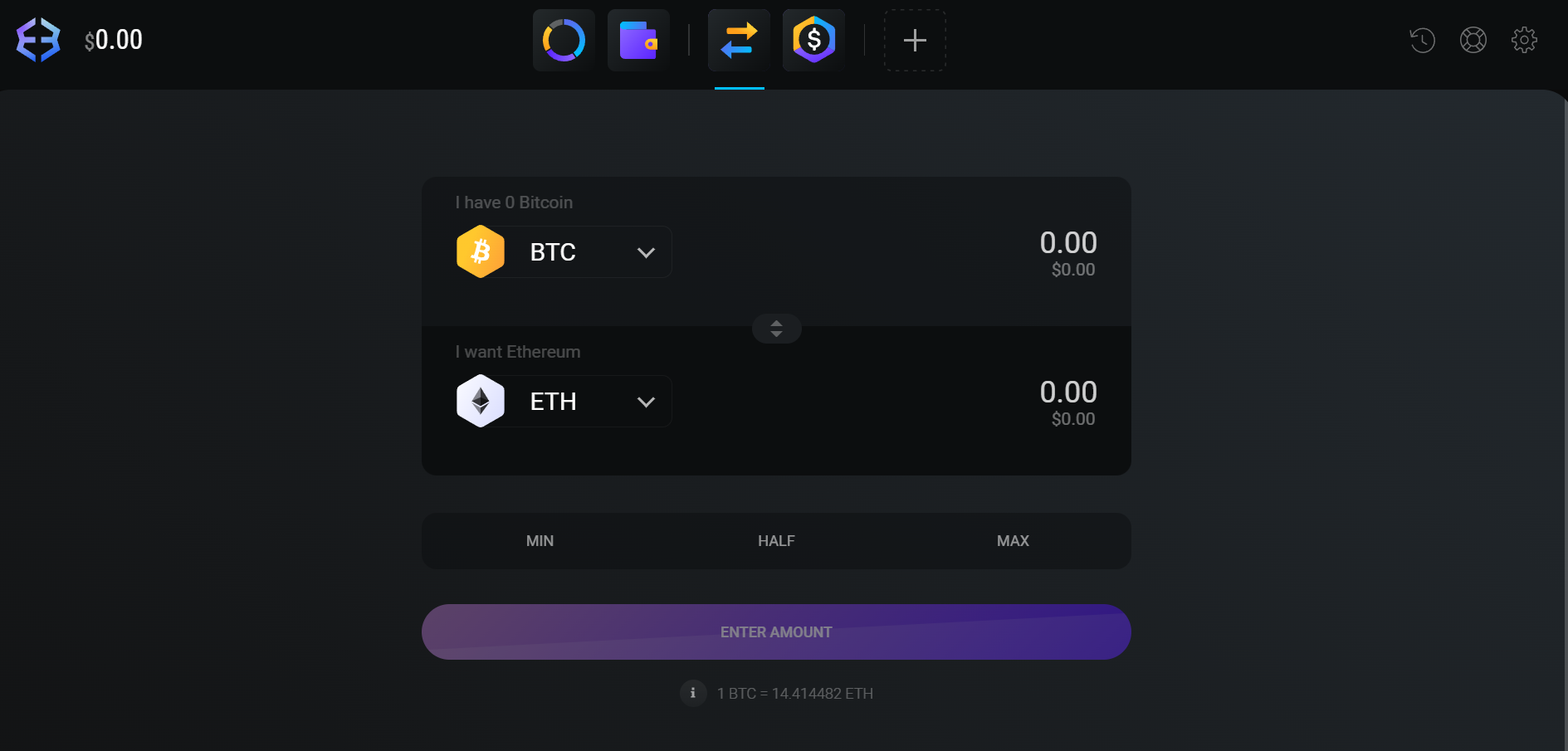Open the Settings gear icon
This screenshot has height=751, width=1568.
coord(1525,39)
